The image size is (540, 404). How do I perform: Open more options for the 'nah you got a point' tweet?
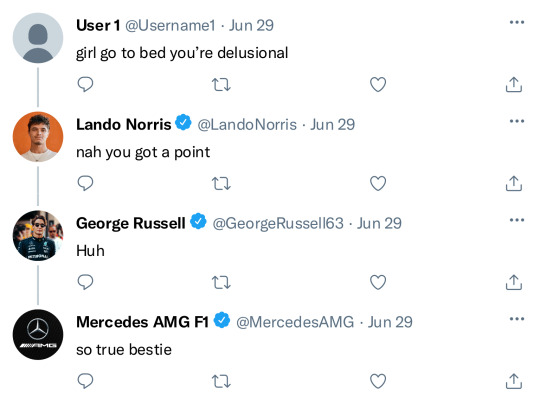pyautogui.click(x=517, y=121)
